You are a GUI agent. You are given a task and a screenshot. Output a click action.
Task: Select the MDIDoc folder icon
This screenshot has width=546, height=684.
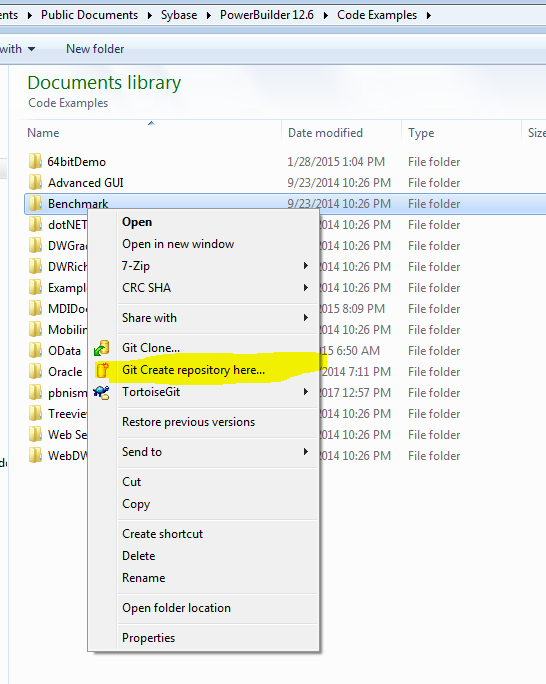35,308
